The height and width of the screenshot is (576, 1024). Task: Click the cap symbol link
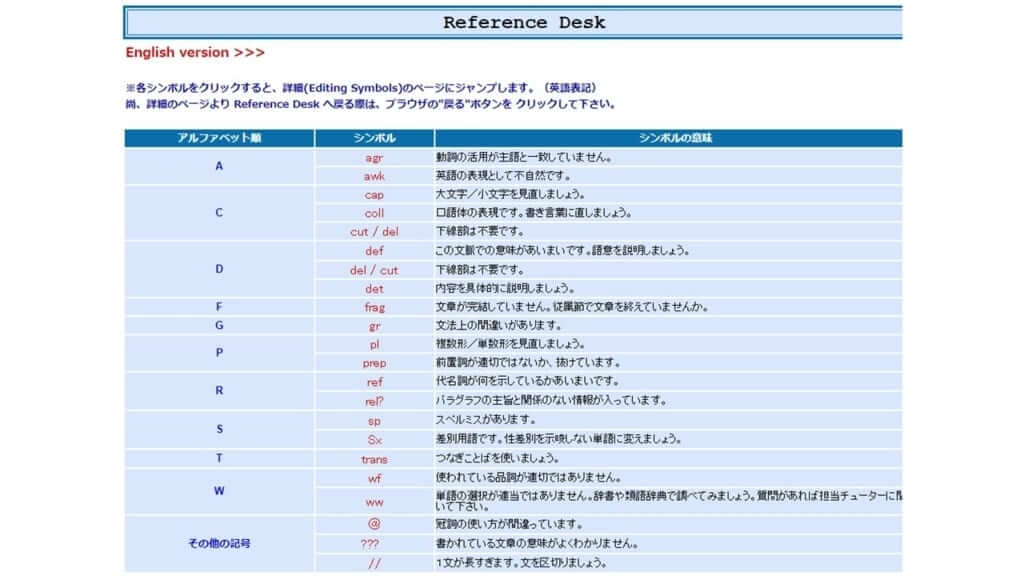(374, 195)
